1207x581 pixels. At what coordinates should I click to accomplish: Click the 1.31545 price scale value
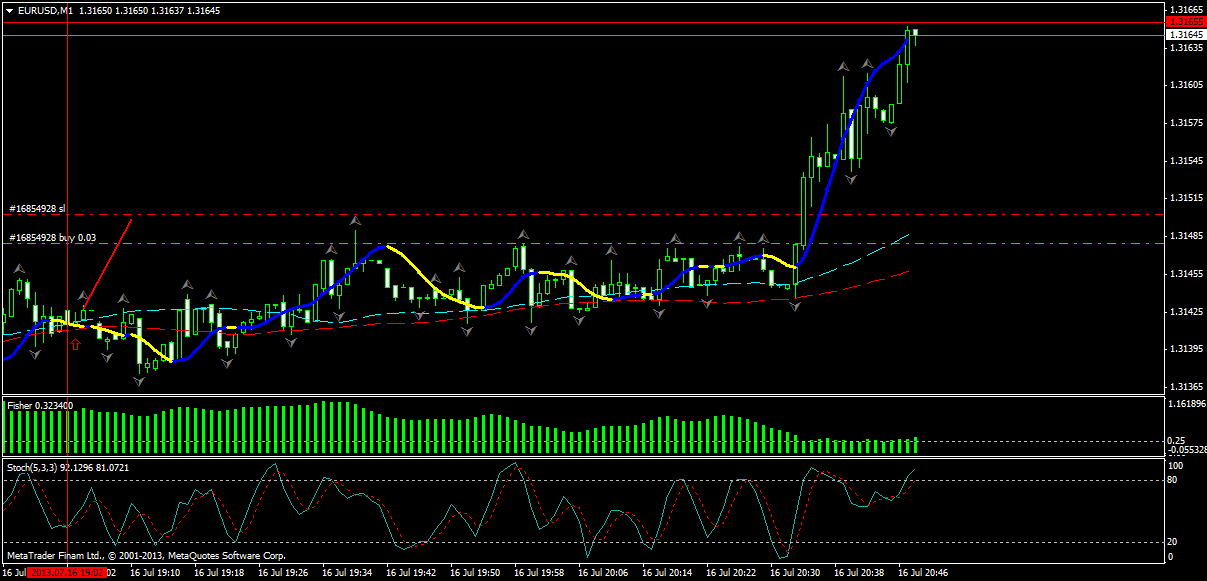click(x=1186, y=161)
